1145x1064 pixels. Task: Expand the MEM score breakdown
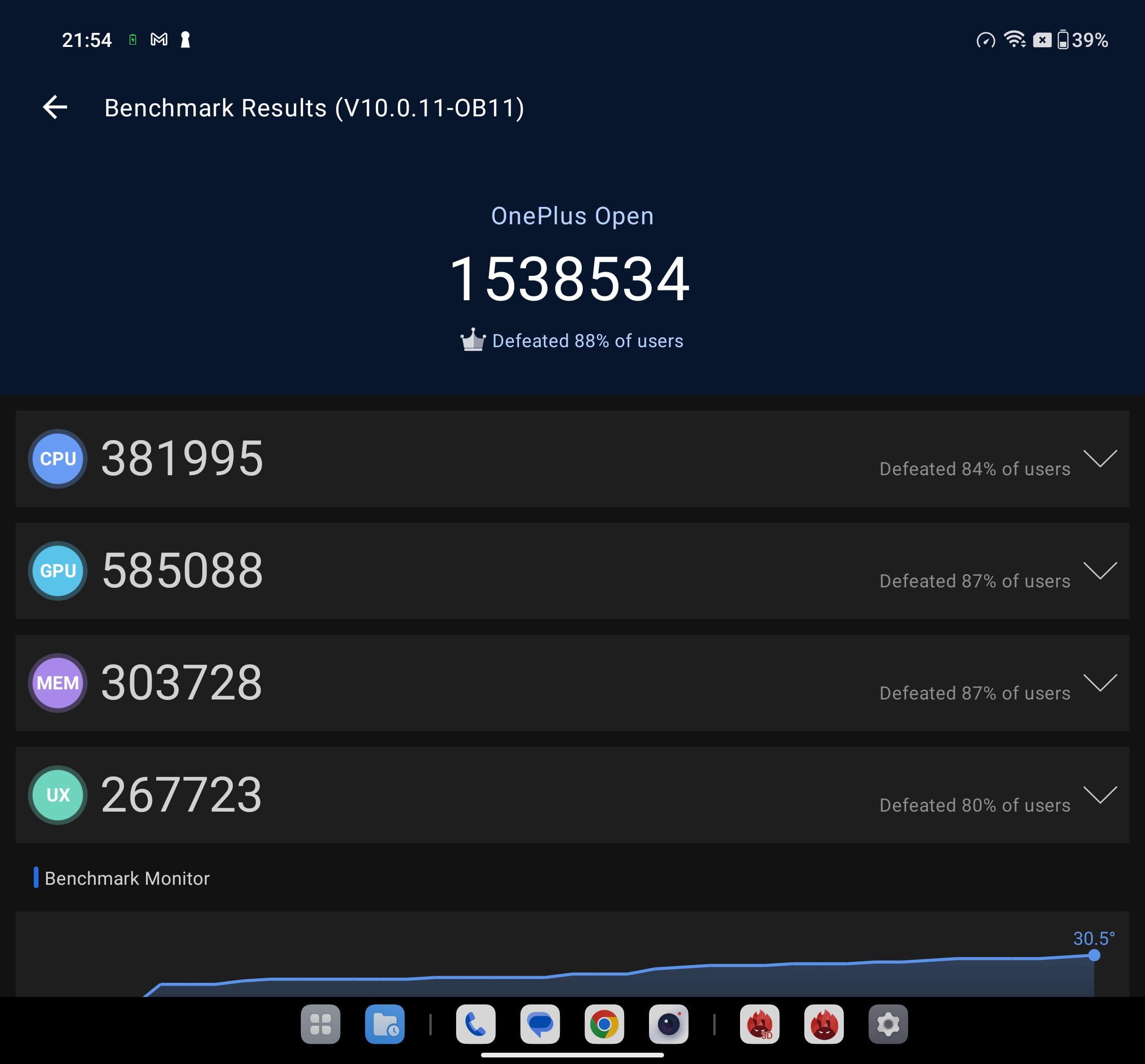pos(1100,683)
